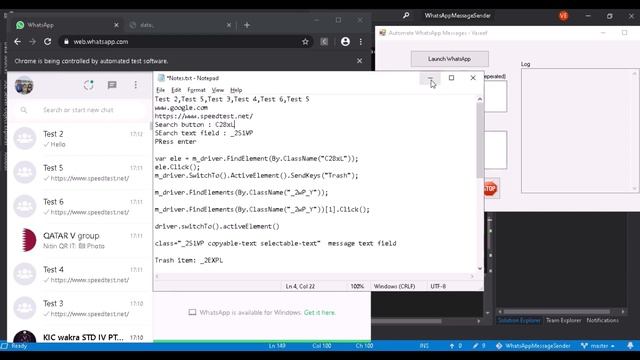Click Notepad horizontal scrollbar right arrow
The height and width of the screenshot is (360, 640).
[472, 276]
